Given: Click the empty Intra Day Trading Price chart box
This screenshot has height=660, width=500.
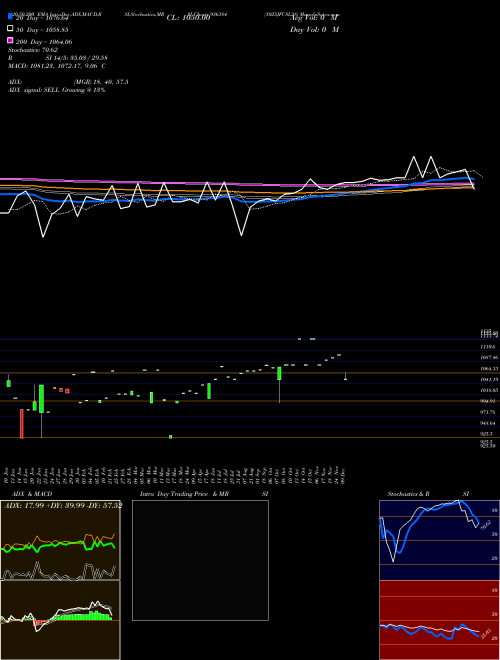Looking at the screenshot, I should coord(200,560).
